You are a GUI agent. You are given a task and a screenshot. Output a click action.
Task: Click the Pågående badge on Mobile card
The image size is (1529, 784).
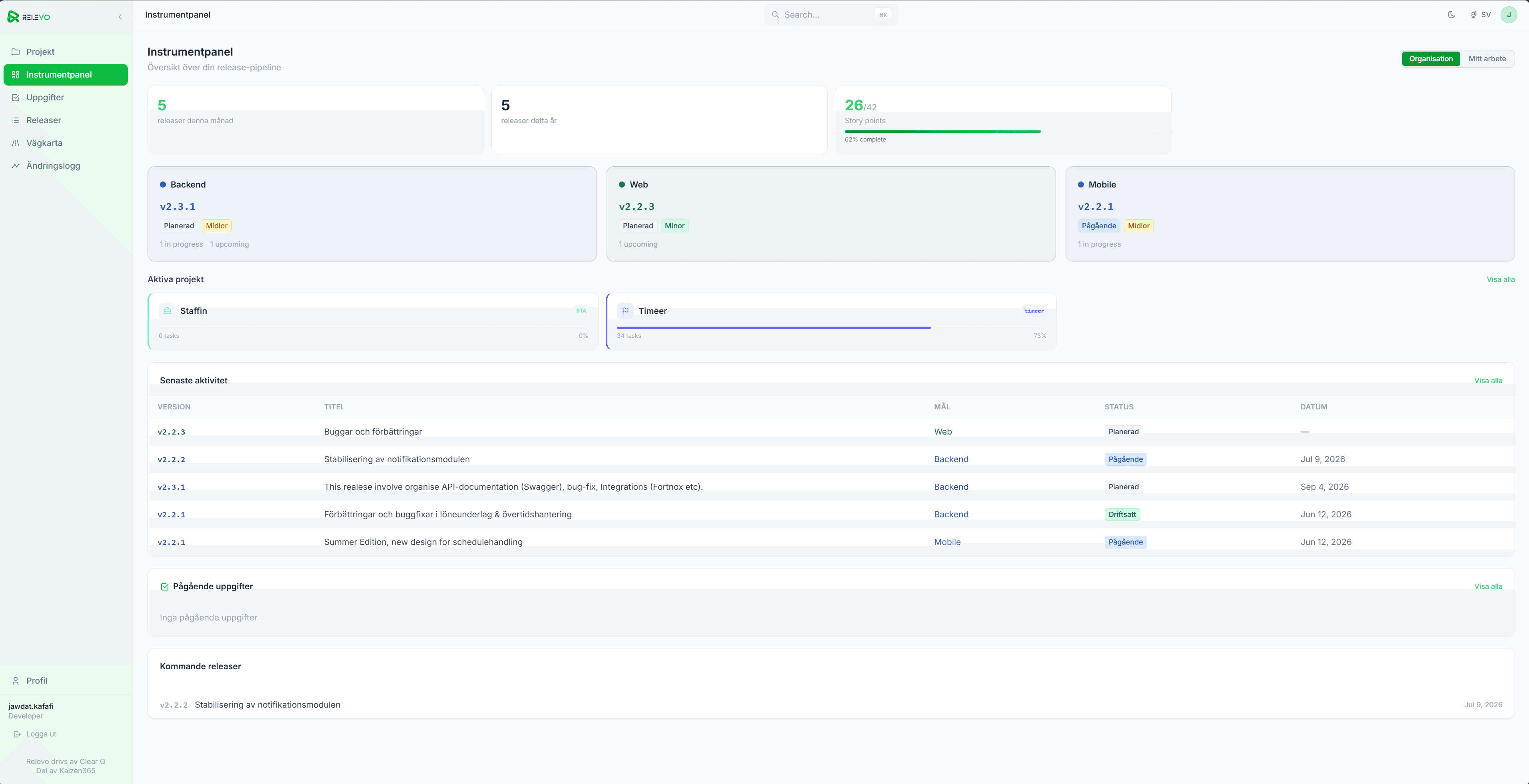tap(1099, 226)
